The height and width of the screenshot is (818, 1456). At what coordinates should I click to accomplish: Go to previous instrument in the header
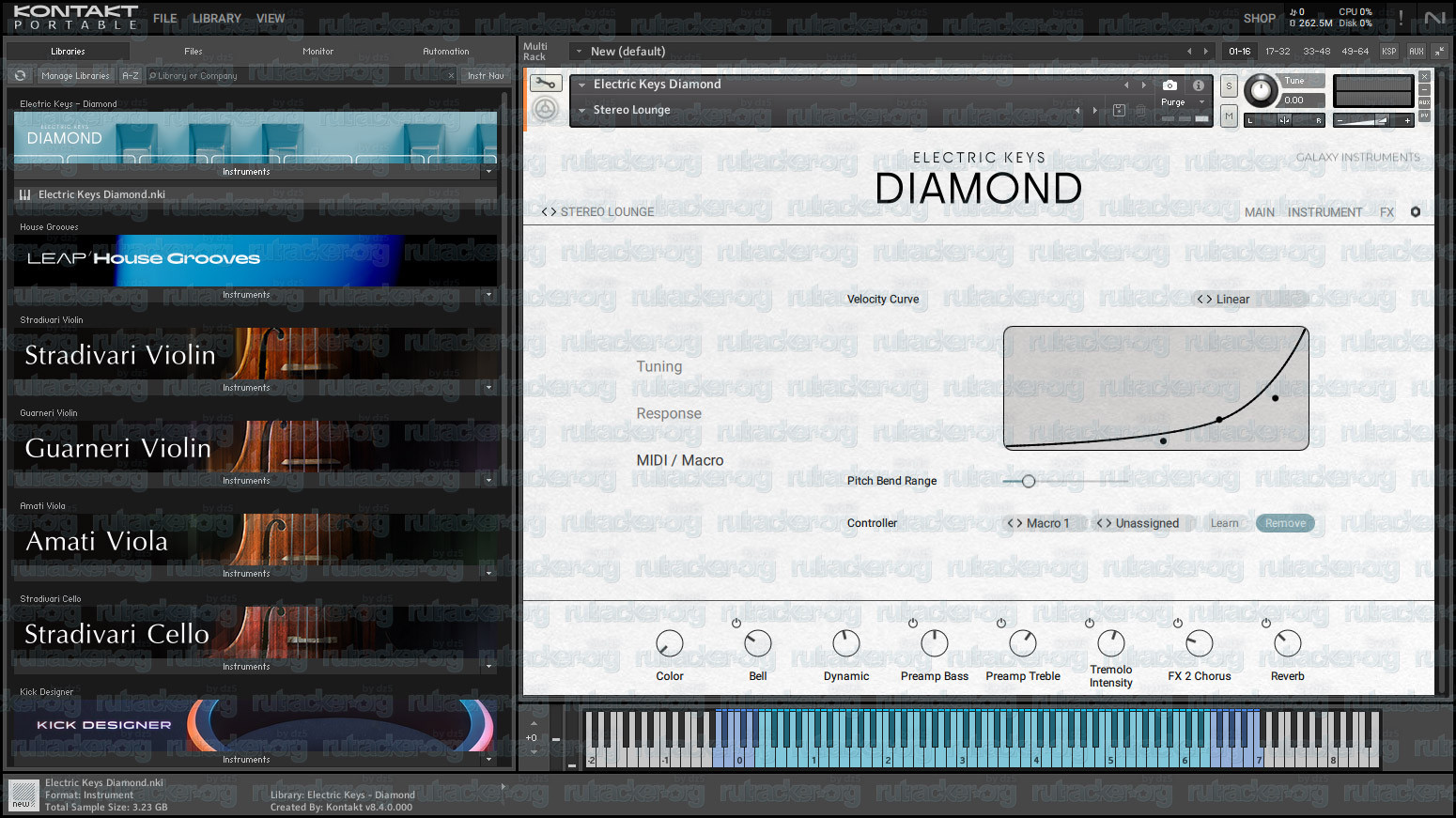(x=1126, y=85)
